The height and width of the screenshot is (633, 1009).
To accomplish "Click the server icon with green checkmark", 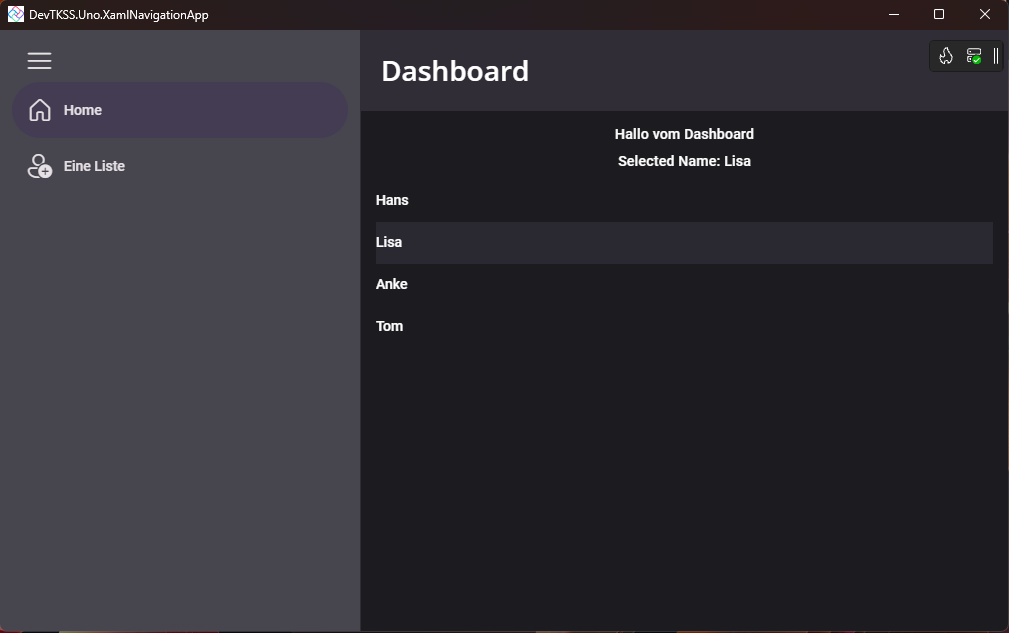I will point(972,56).
